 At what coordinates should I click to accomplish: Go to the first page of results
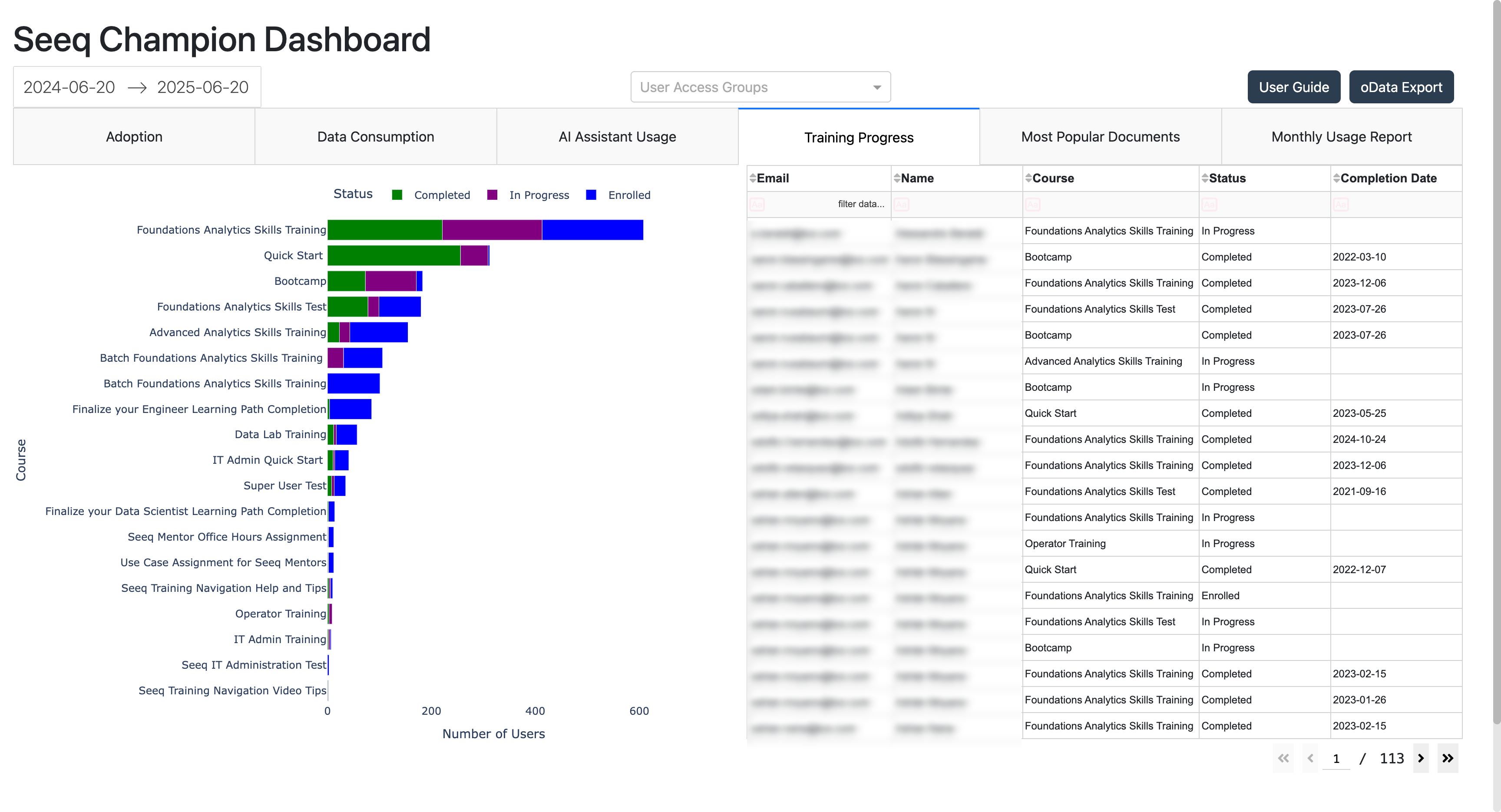click(1283, 758)
